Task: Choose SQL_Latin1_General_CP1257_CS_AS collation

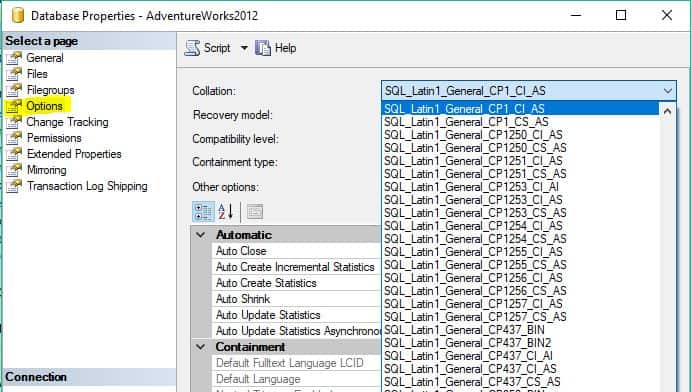Action: coord(520,317)
